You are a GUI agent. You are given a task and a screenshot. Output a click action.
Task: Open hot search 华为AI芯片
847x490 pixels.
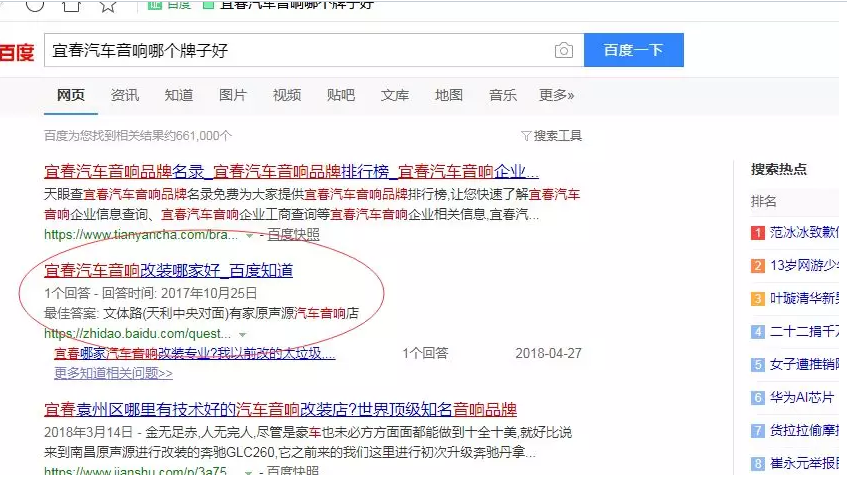802,397
